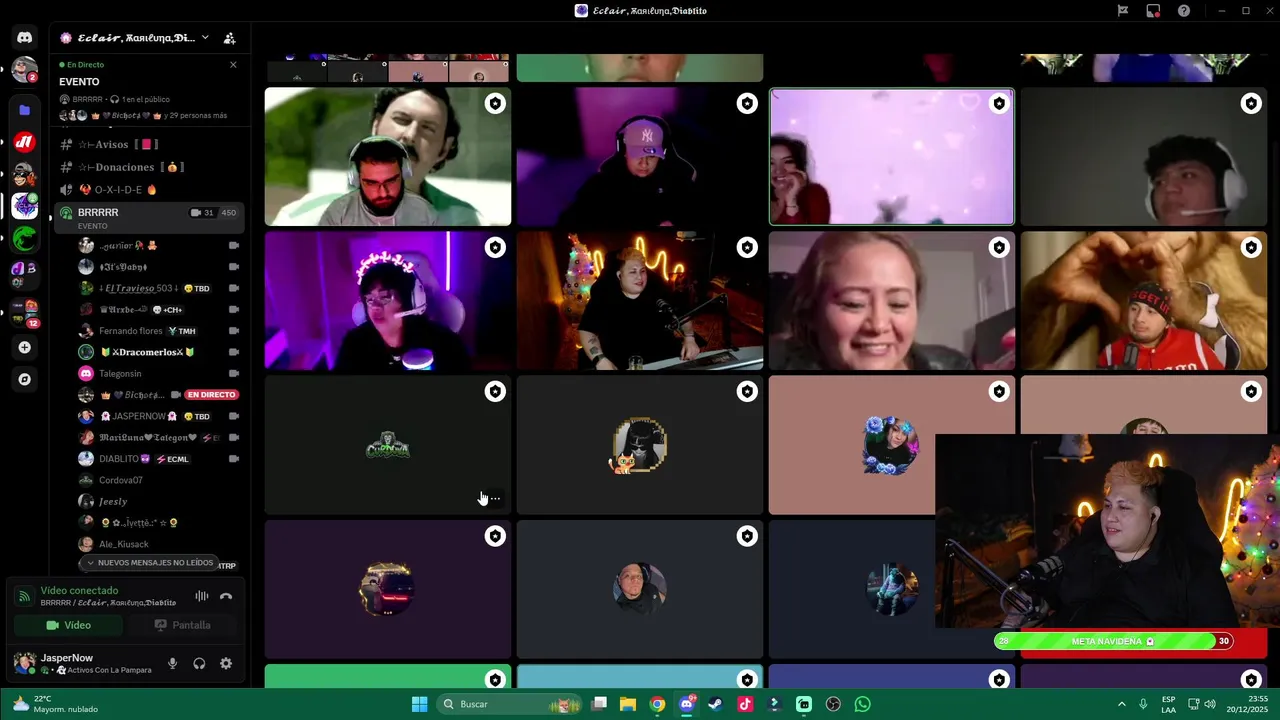Viewport: 1280px width, 720px height.
Task: Click badge icon on NY cap video tile
Action: coord(747,103)
